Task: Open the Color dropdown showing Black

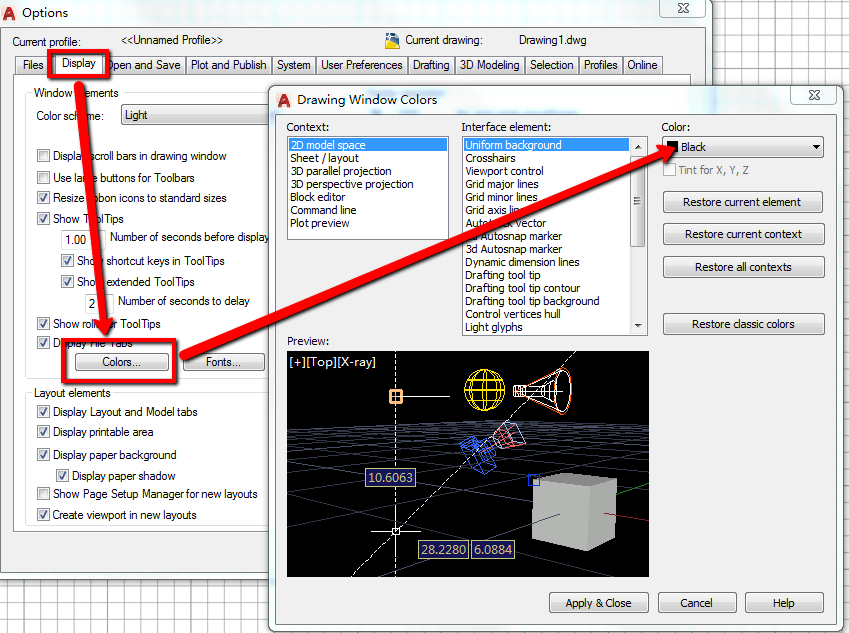Action: (x=817, y=146)
